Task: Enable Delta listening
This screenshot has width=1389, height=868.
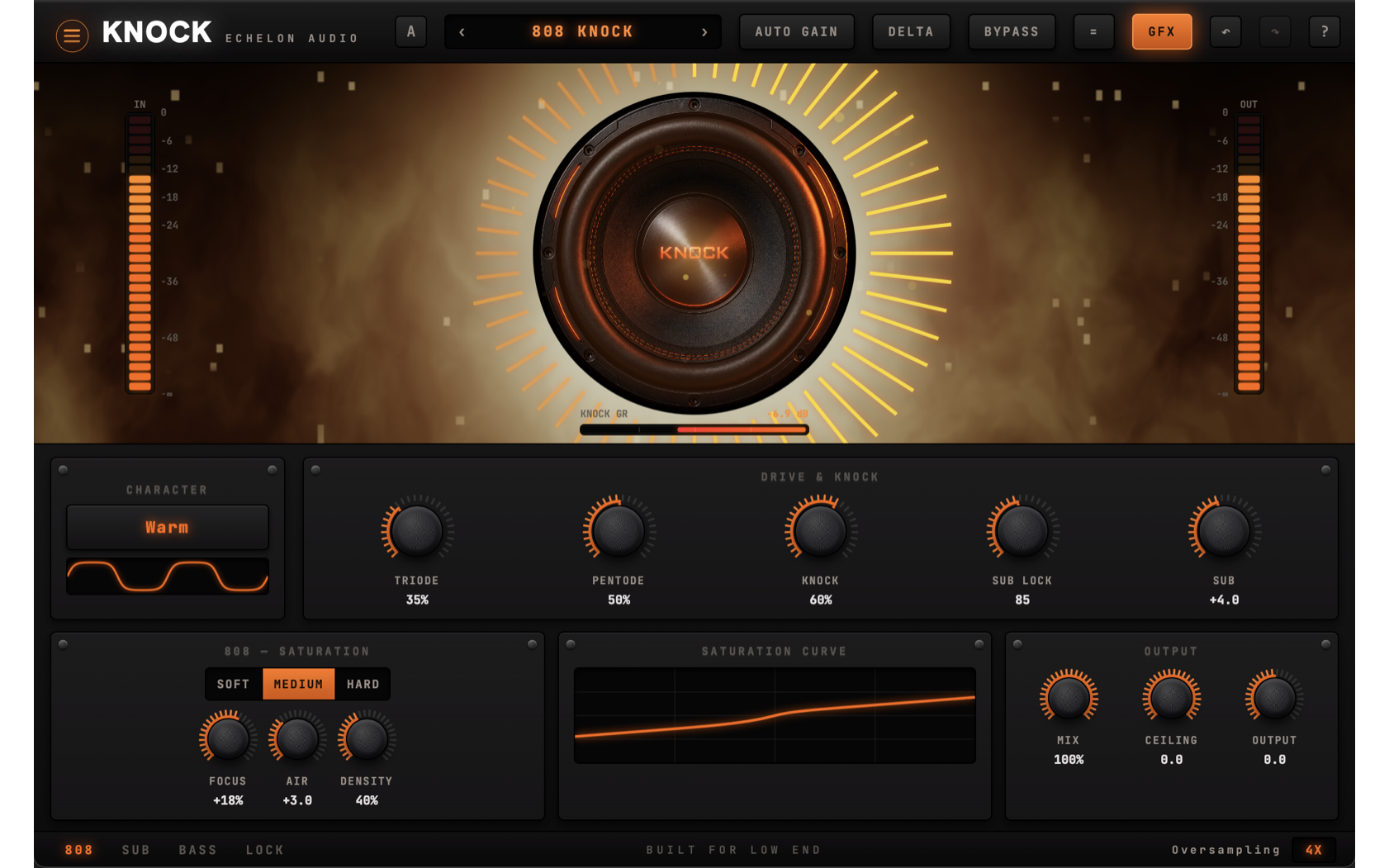Action: (911, 31)
